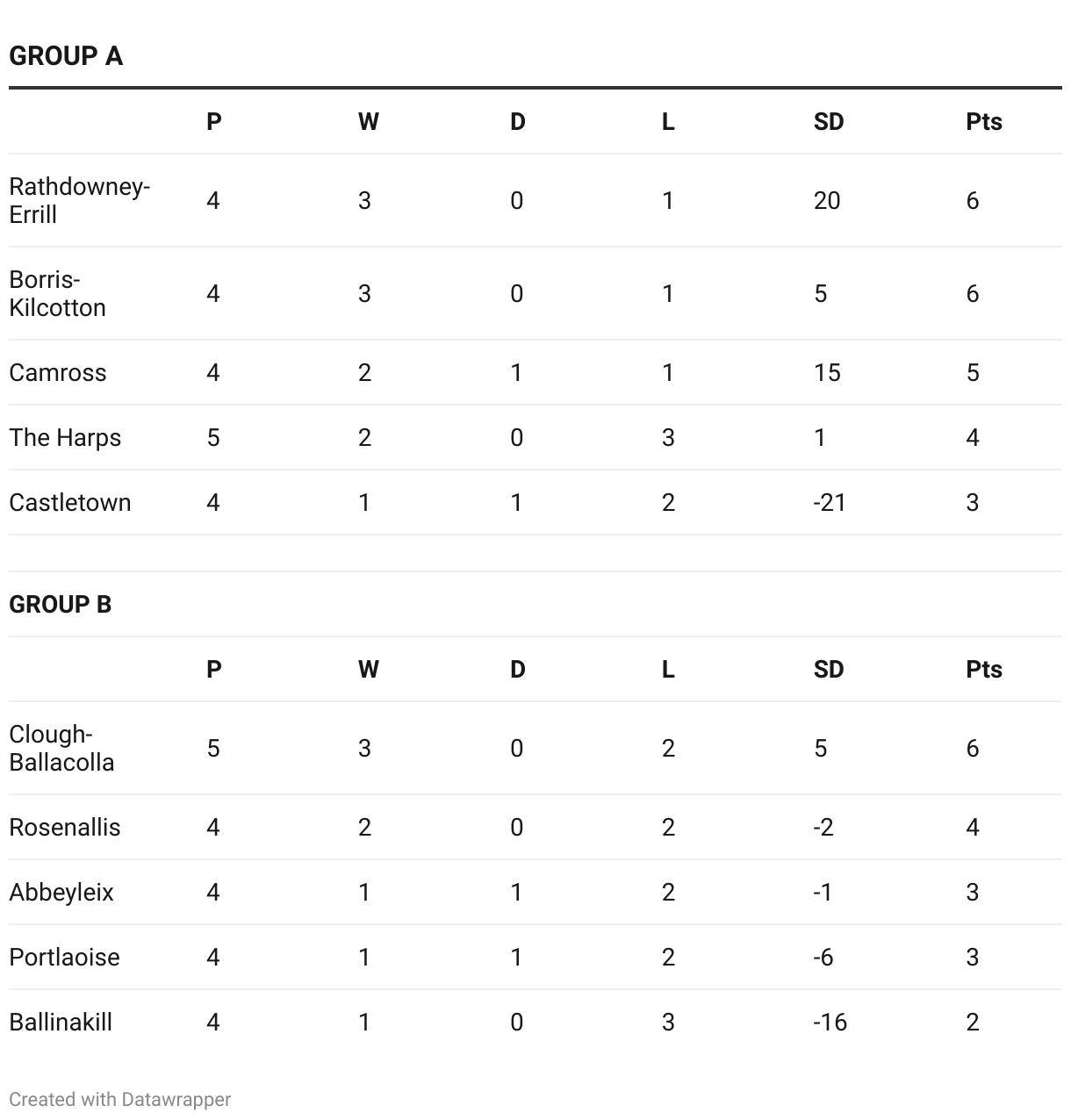Select the Portlaoise row label
The height and width of the screenshot is (1120, 1071).
(x=65, y=957)
